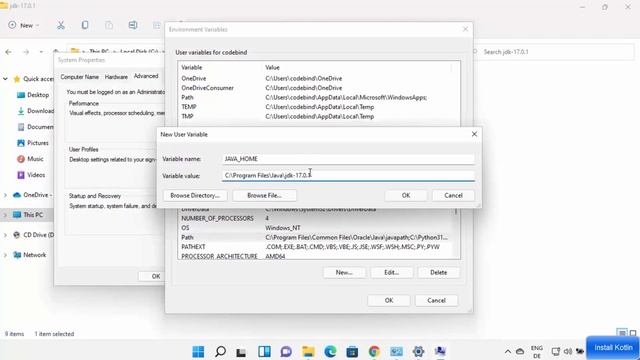Click the Search jdk-17.0.1 box
The image size is (640, 360).
tap(554, 52)
